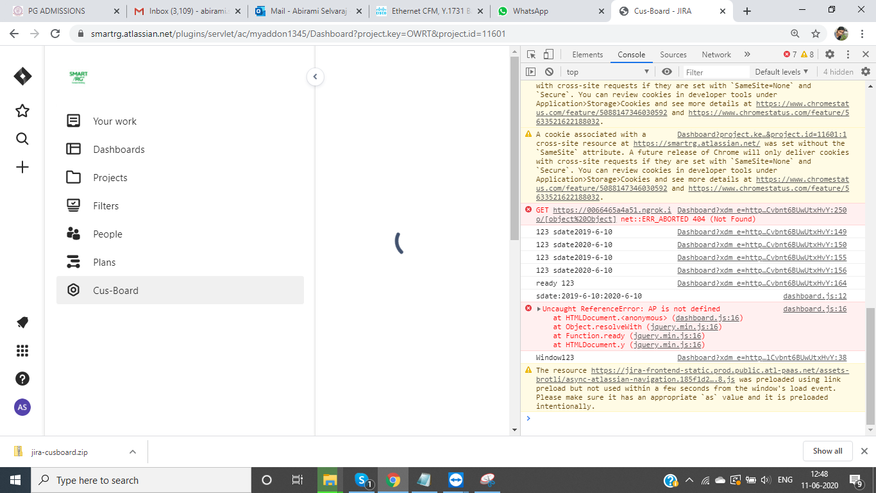Toggle the DevTools device toolbar icon

point(549,54)
